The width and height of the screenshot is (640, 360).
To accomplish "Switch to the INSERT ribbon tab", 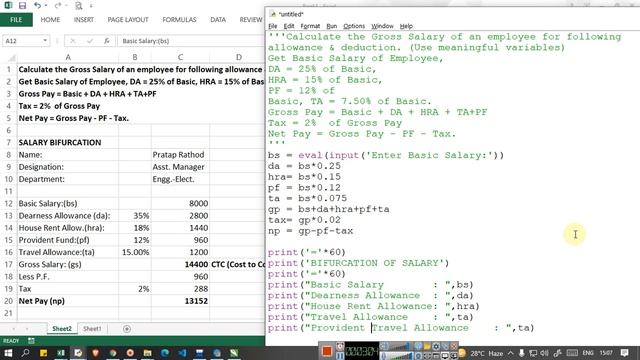I will pos(84,20).
